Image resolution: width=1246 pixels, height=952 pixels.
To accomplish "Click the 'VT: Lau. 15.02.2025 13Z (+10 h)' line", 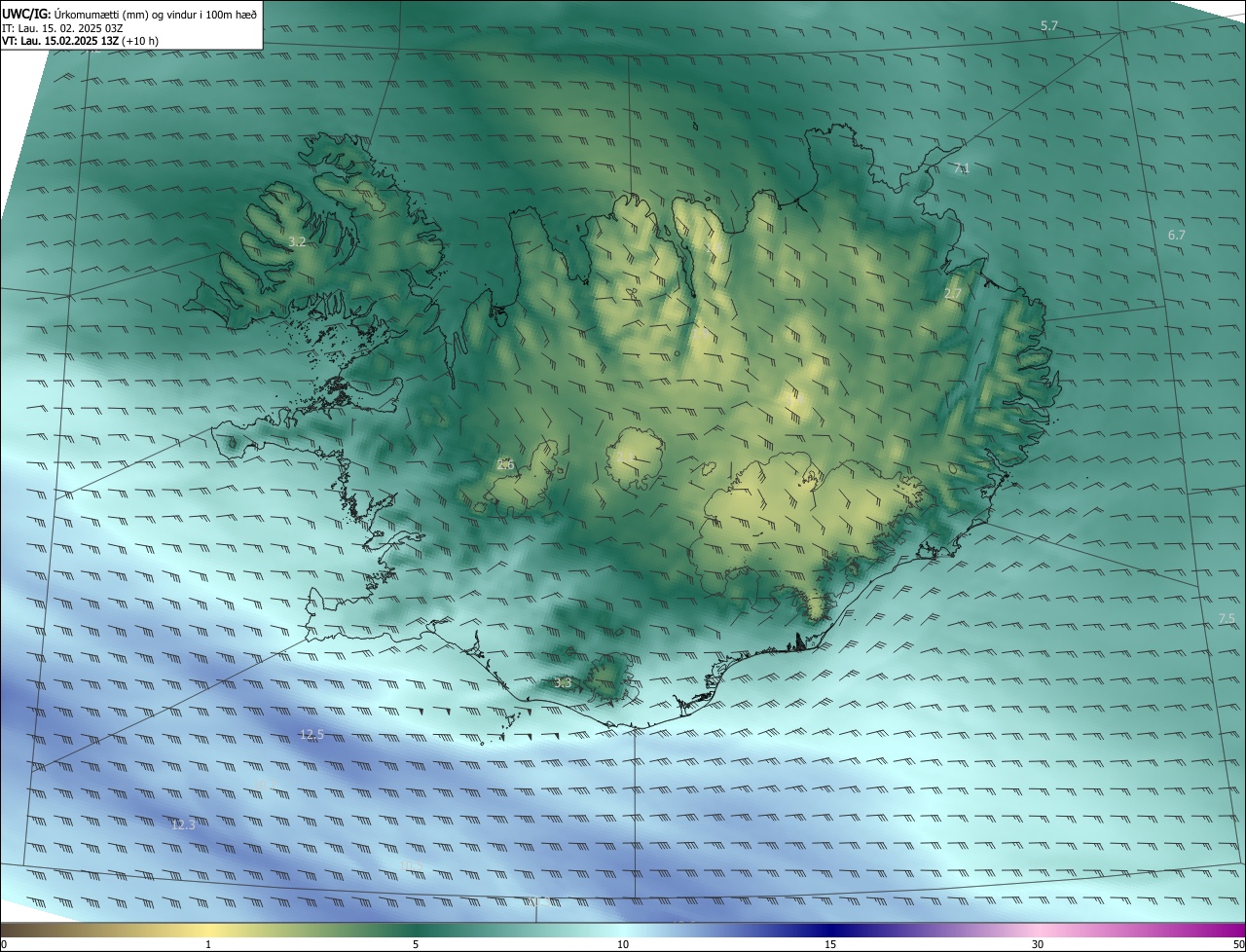I will 80,41.
